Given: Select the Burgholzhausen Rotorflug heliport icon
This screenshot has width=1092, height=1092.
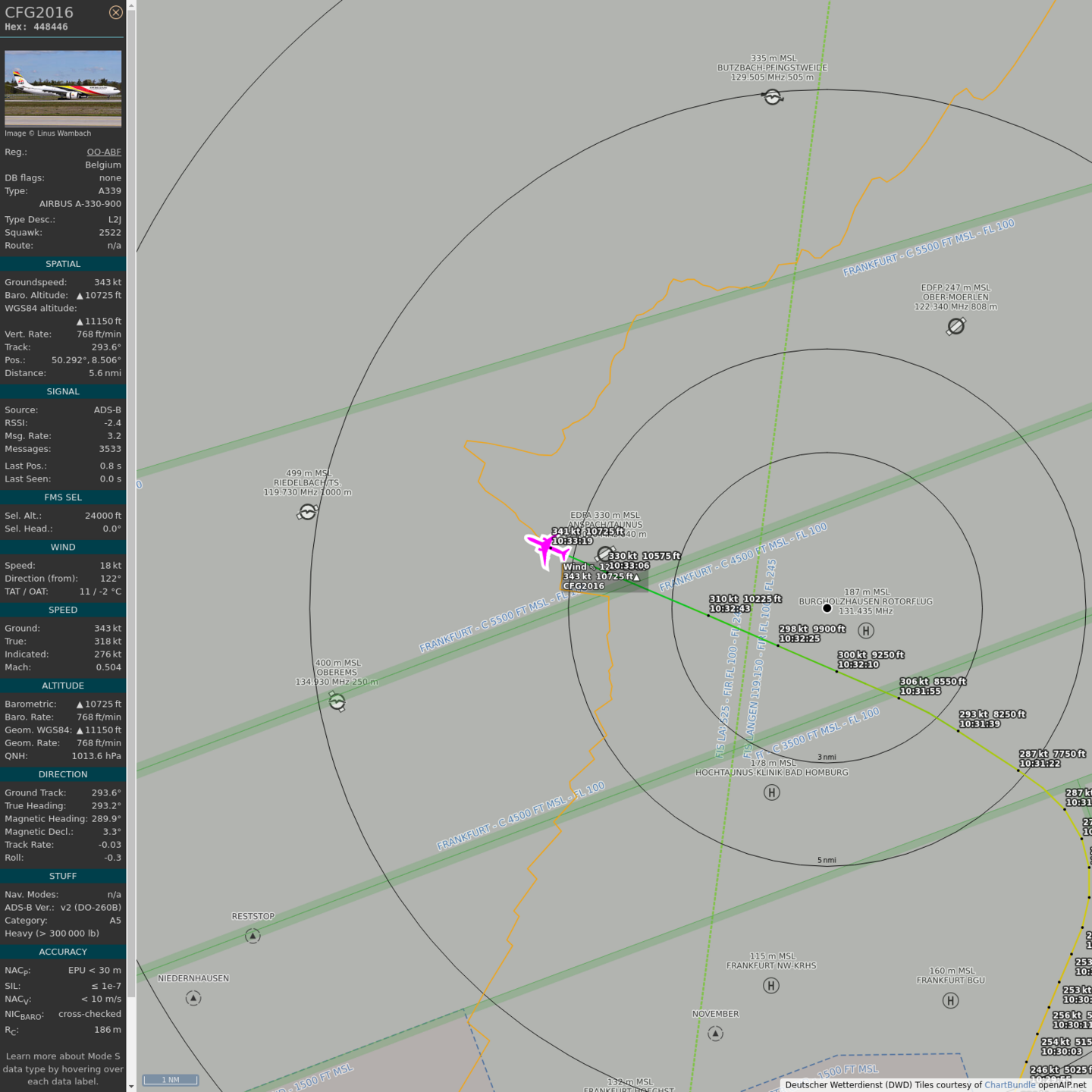Looking at the screenshot, I should pyautogui.click(x=865, y=630).
